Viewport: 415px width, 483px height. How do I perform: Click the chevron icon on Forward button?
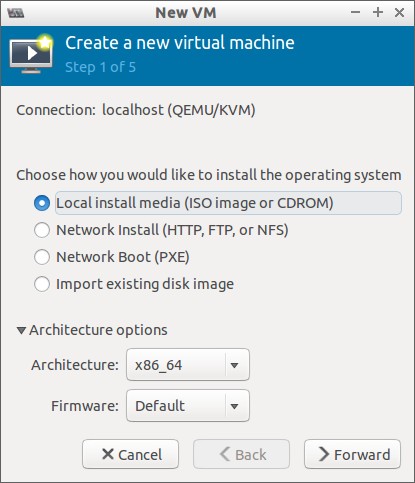(324, 454)
